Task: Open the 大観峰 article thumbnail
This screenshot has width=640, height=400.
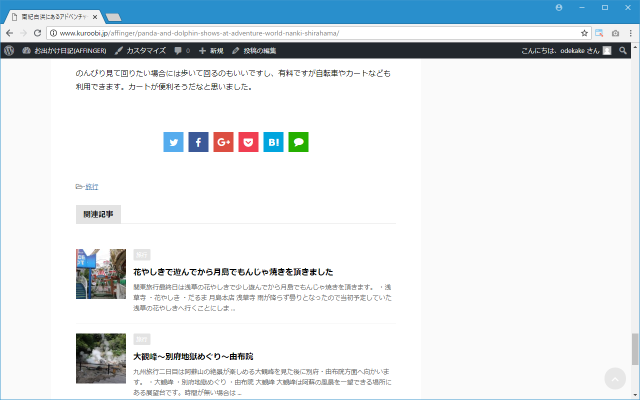Action: [101, 358]
